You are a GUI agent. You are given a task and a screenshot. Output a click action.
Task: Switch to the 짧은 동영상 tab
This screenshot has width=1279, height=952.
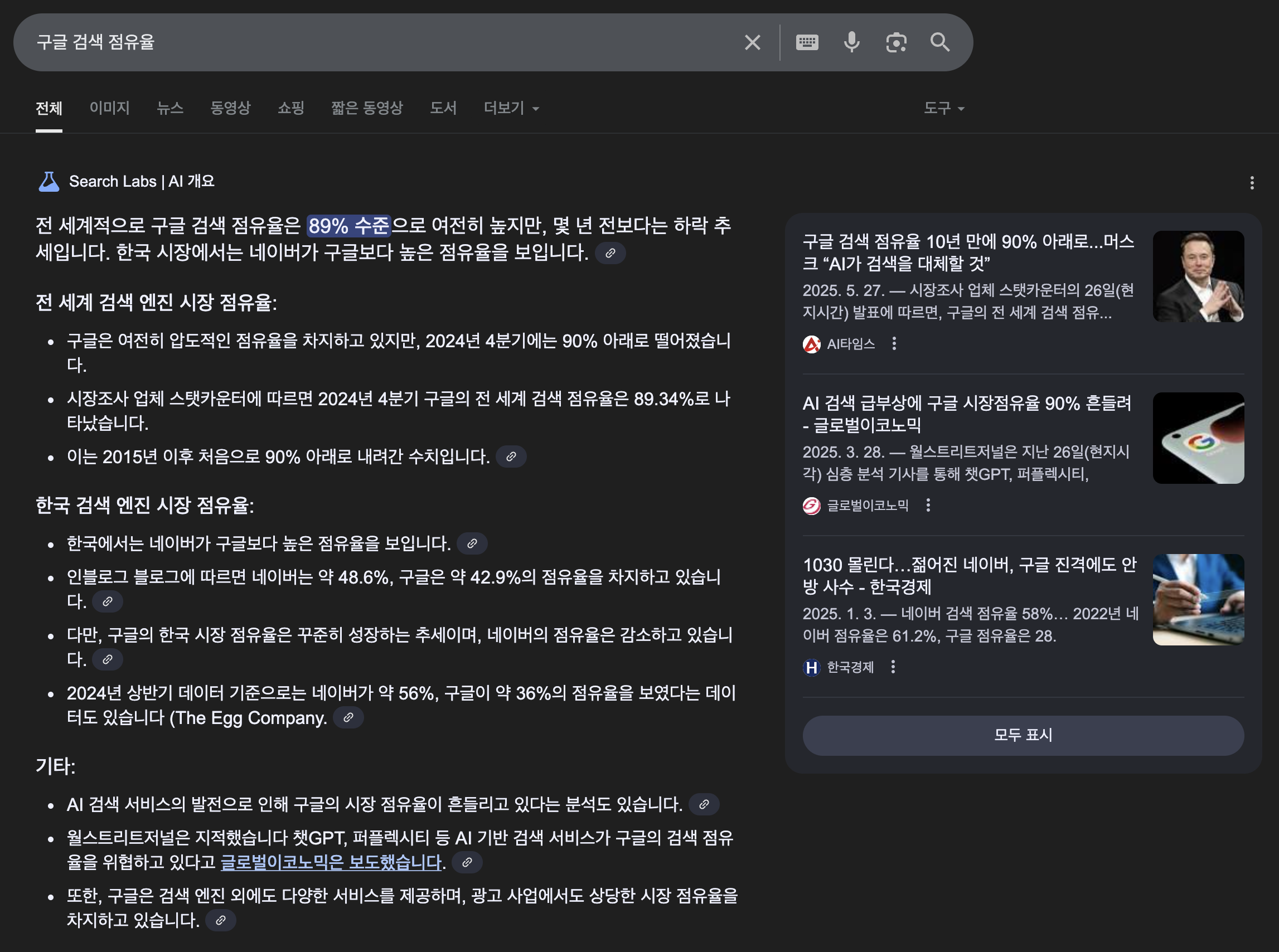click(x=367, y=108)
